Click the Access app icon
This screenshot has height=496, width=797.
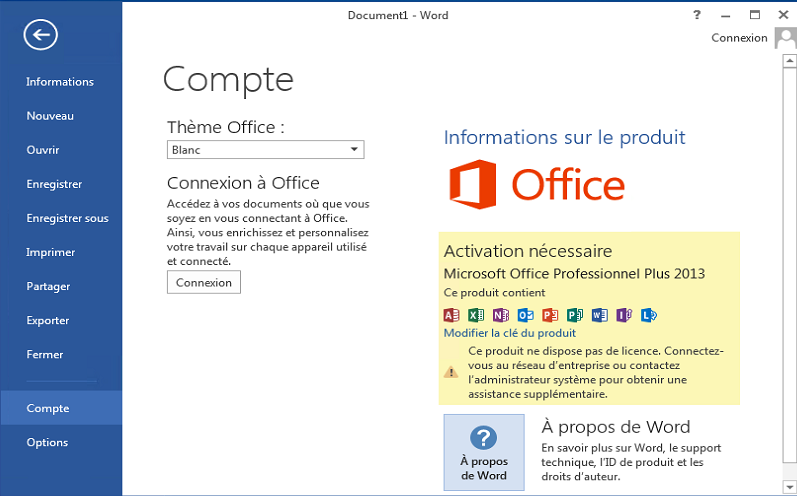pos(451,315)
